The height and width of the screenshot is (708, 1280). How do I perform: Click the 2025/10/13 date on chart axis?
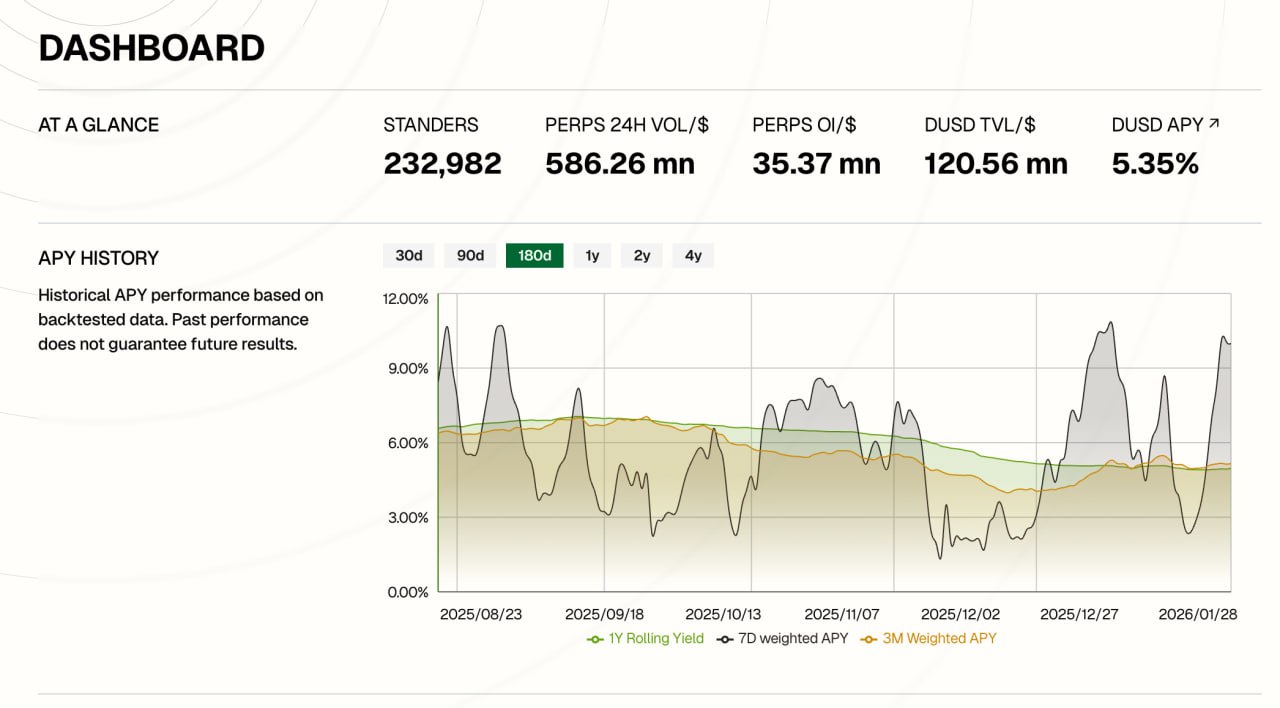click(724, 614)
